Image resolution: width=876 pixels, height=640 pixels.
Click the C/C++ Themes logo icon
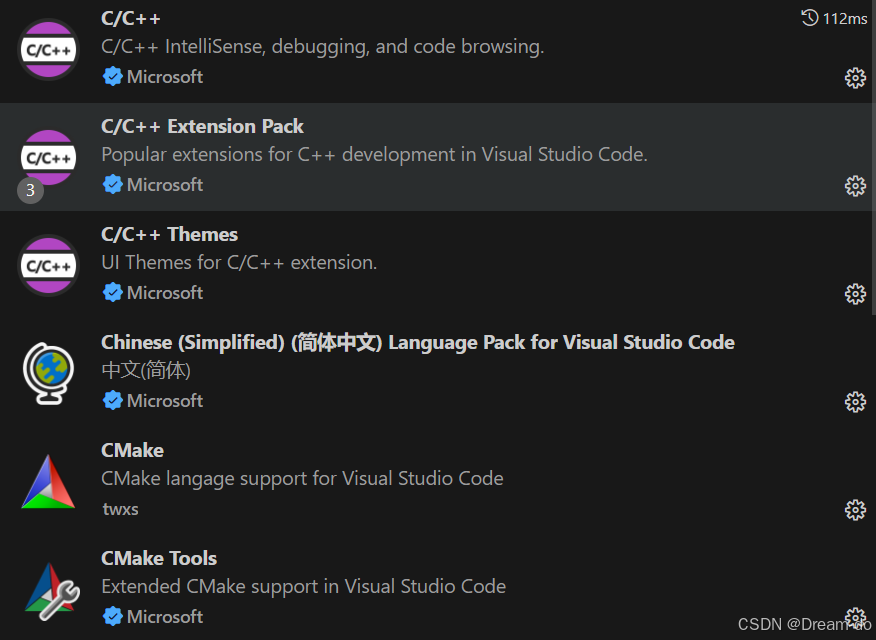49,266
